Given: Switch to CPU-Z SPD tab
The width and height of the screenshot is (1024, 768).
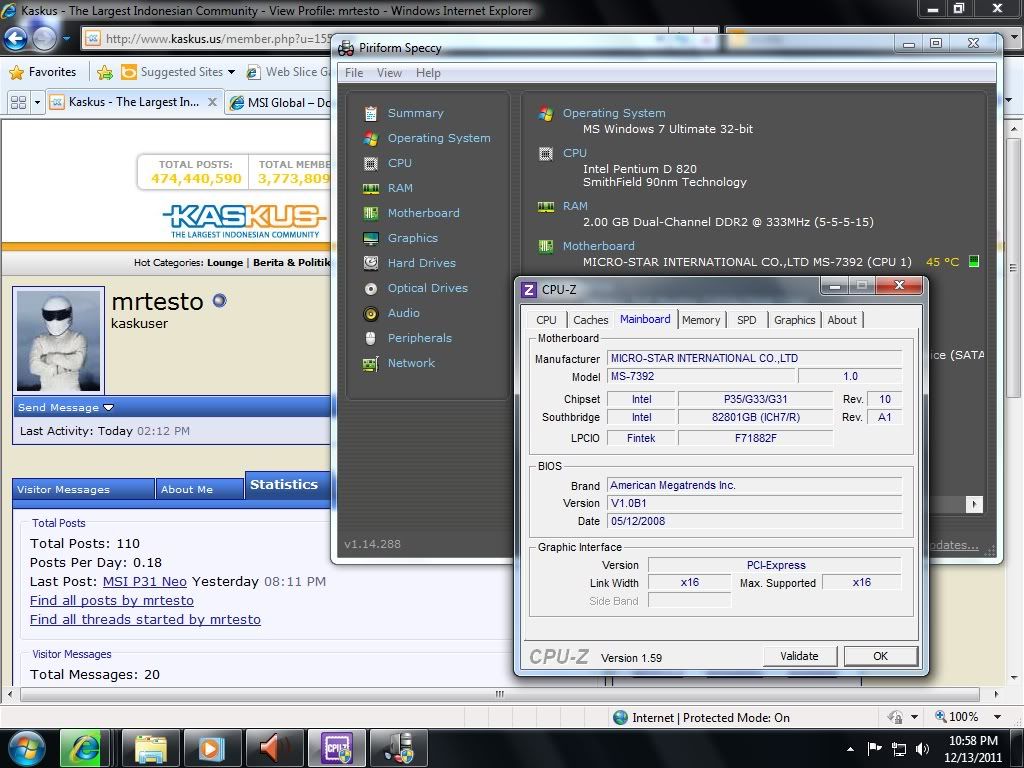Looking at the screenshot, I should point(746,320).
